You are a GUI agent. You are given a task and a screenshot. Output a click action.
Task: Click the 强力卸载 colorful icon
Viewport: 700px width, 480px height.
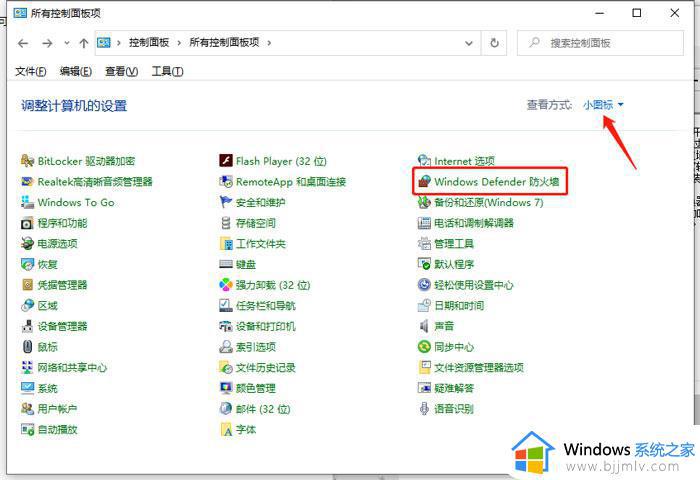226,285
